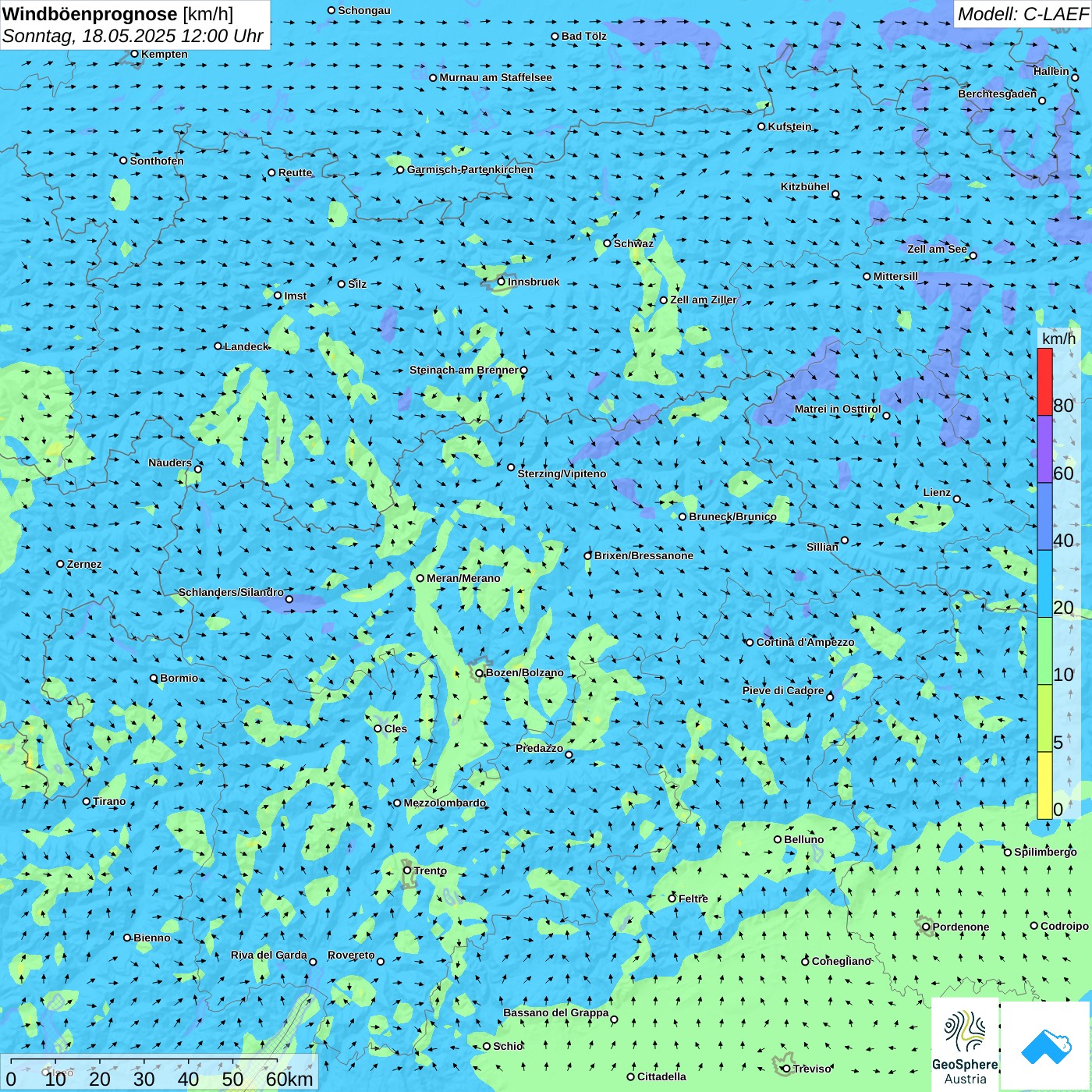Click the Cles label

click(395, 729)
